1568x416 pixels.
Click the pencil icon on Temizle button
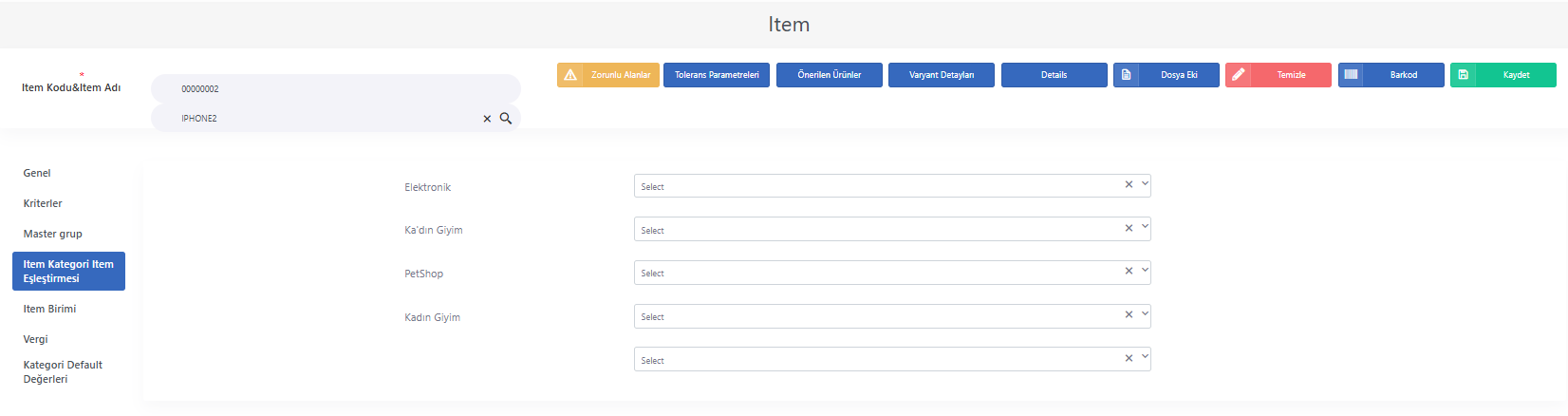(x=1239, y=75)
